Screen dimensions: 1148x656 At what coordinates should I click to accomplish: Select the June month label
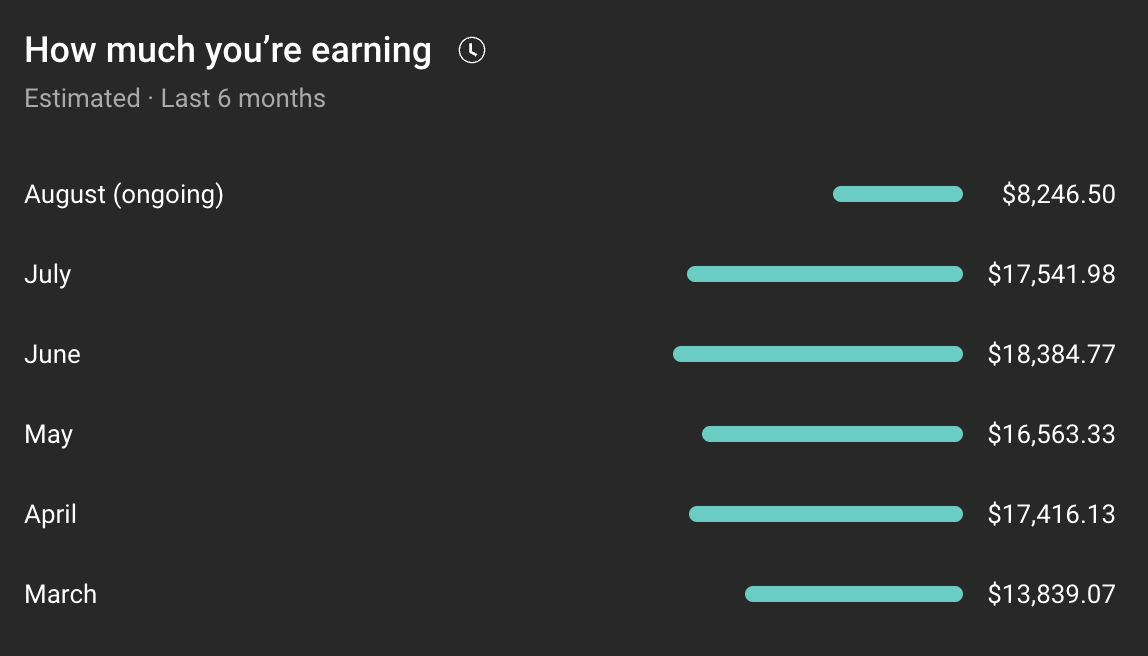(x=52, y=354)
